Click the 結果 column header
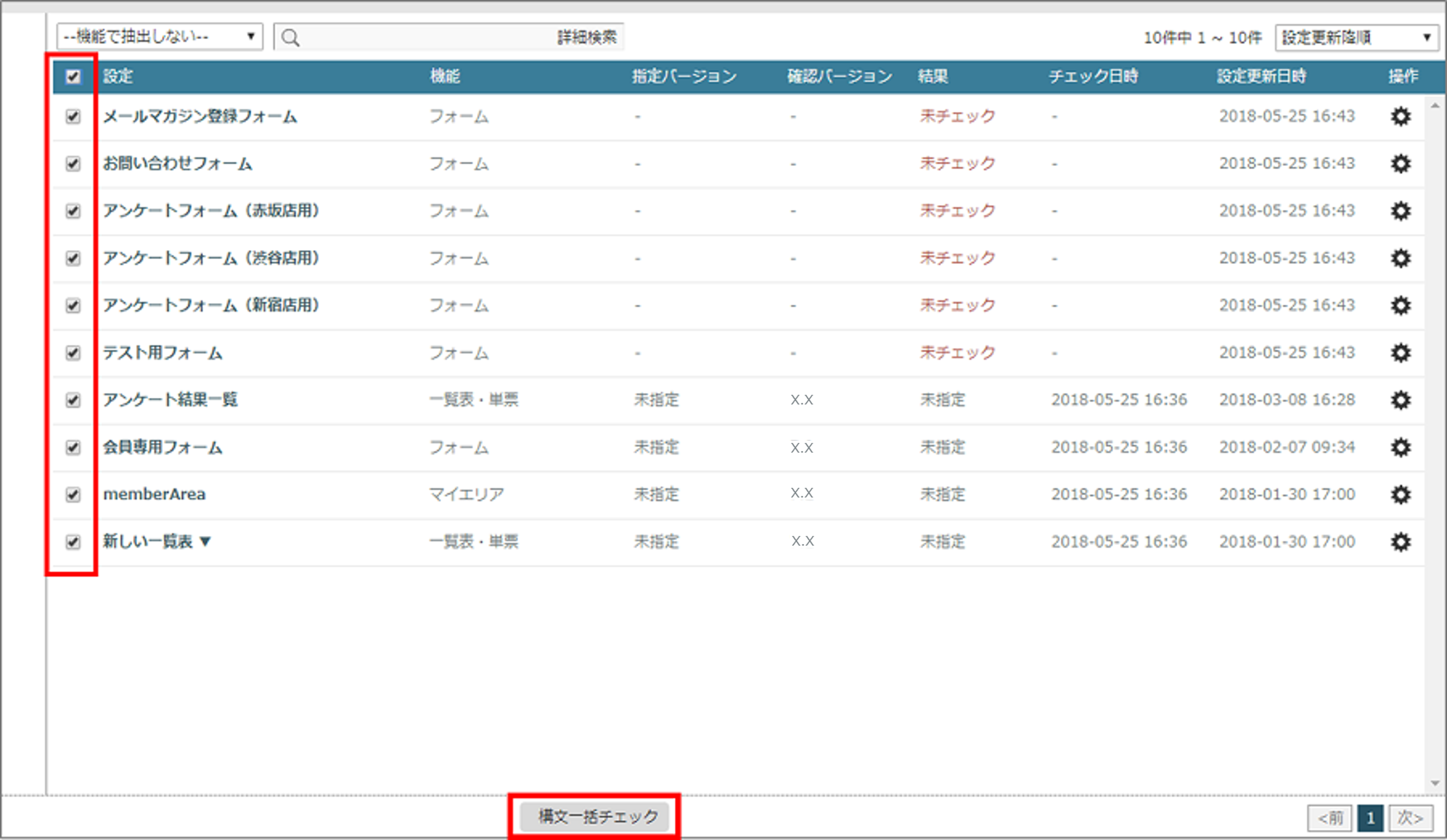 933,76
